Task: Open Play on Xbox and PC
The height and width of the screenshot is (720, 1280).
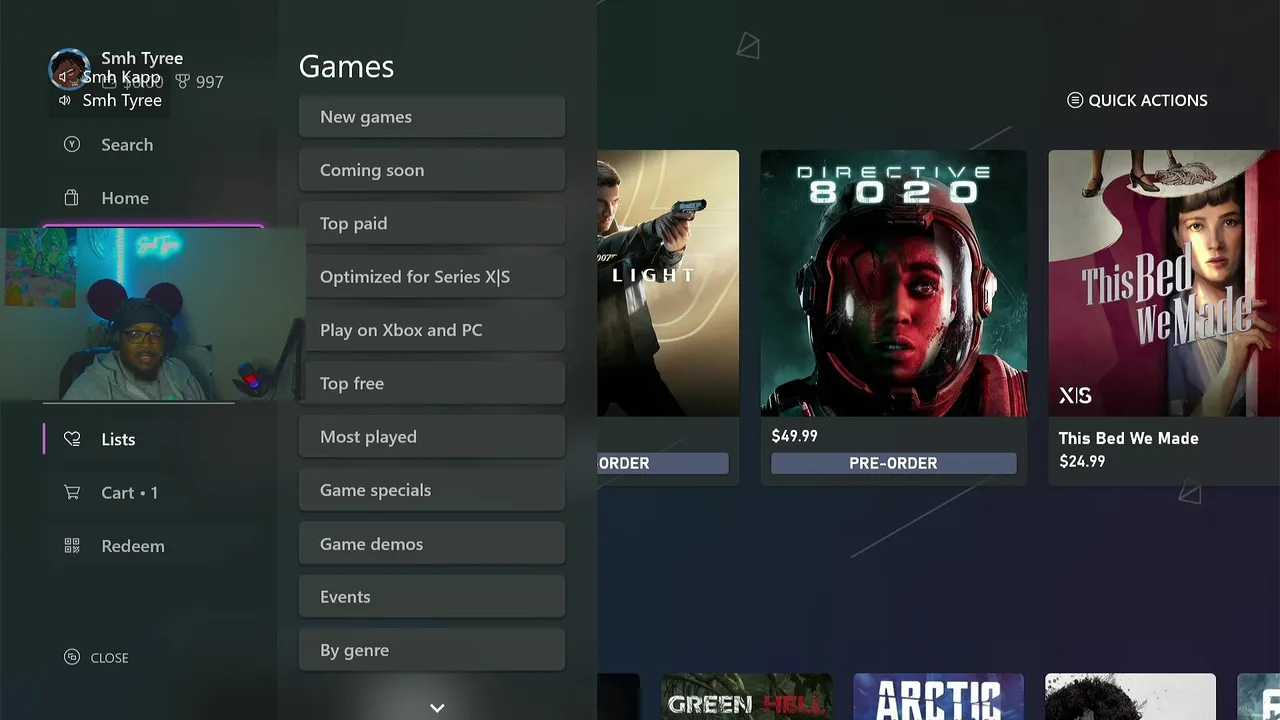Action: click(x=432, y=330)
